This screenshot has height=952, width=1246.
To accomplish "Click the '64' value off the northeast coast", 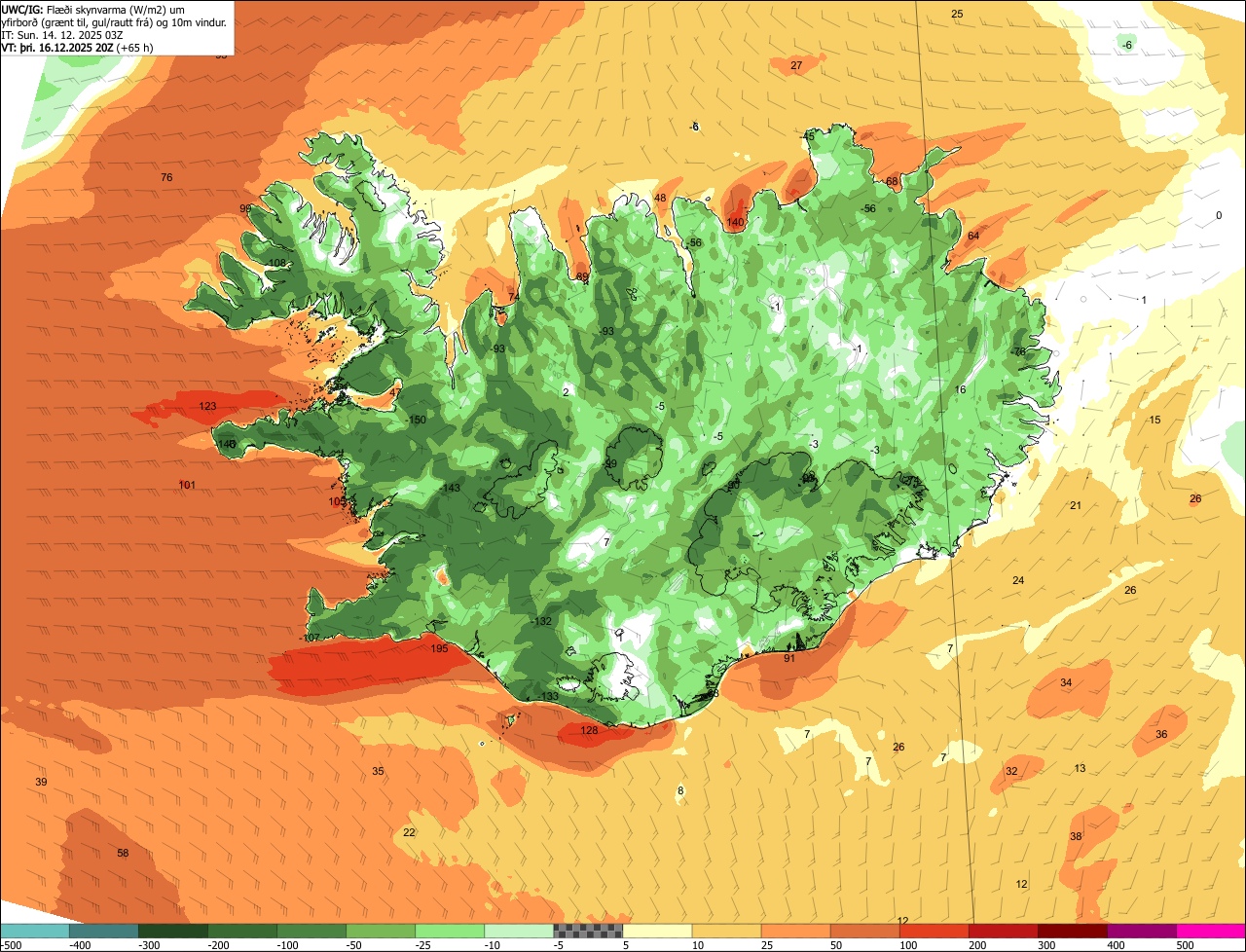I will click(973, 236).
